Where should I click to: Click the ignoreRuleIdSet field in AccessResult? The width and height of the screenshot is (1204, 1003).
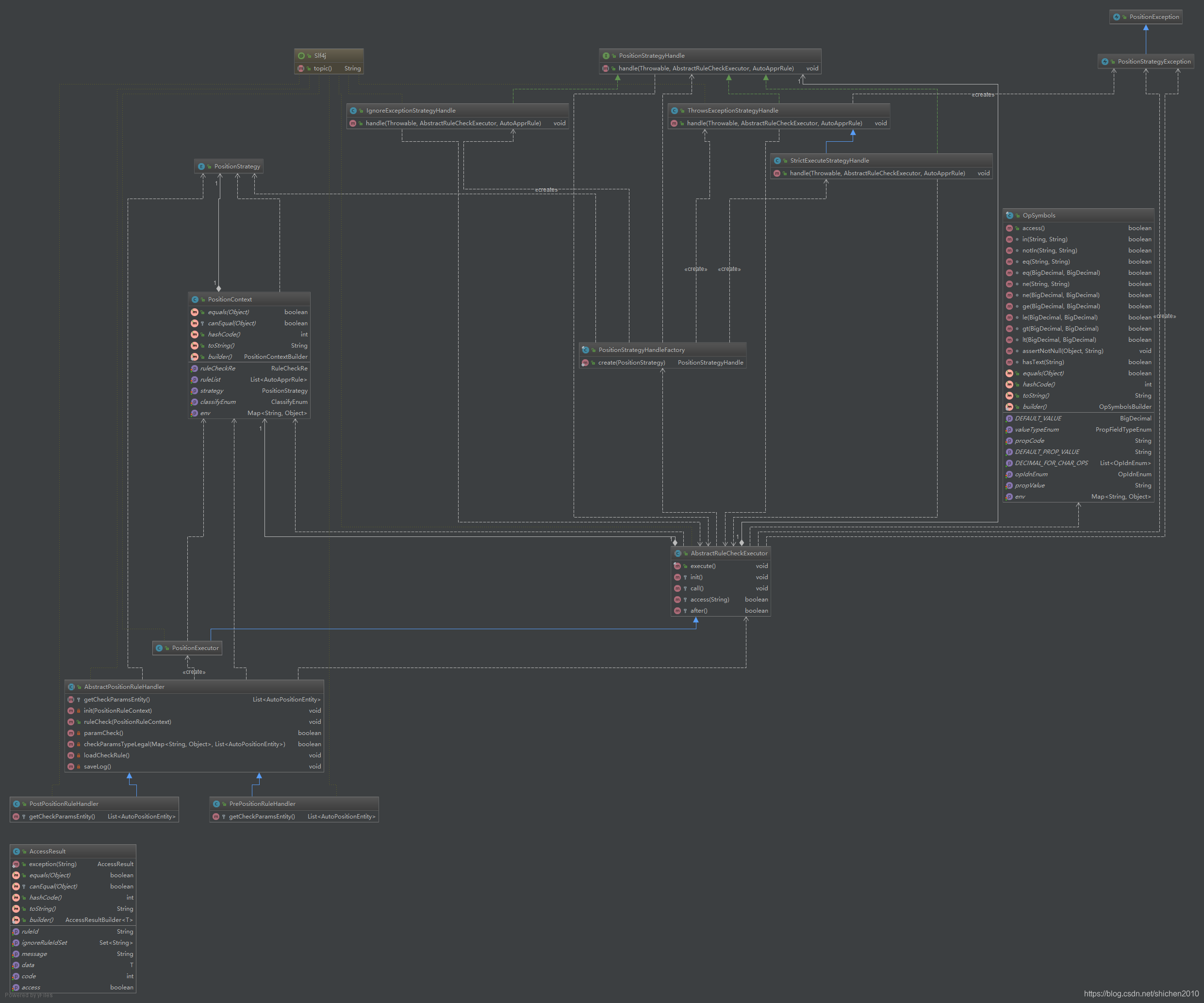click(x=44, y=943)
